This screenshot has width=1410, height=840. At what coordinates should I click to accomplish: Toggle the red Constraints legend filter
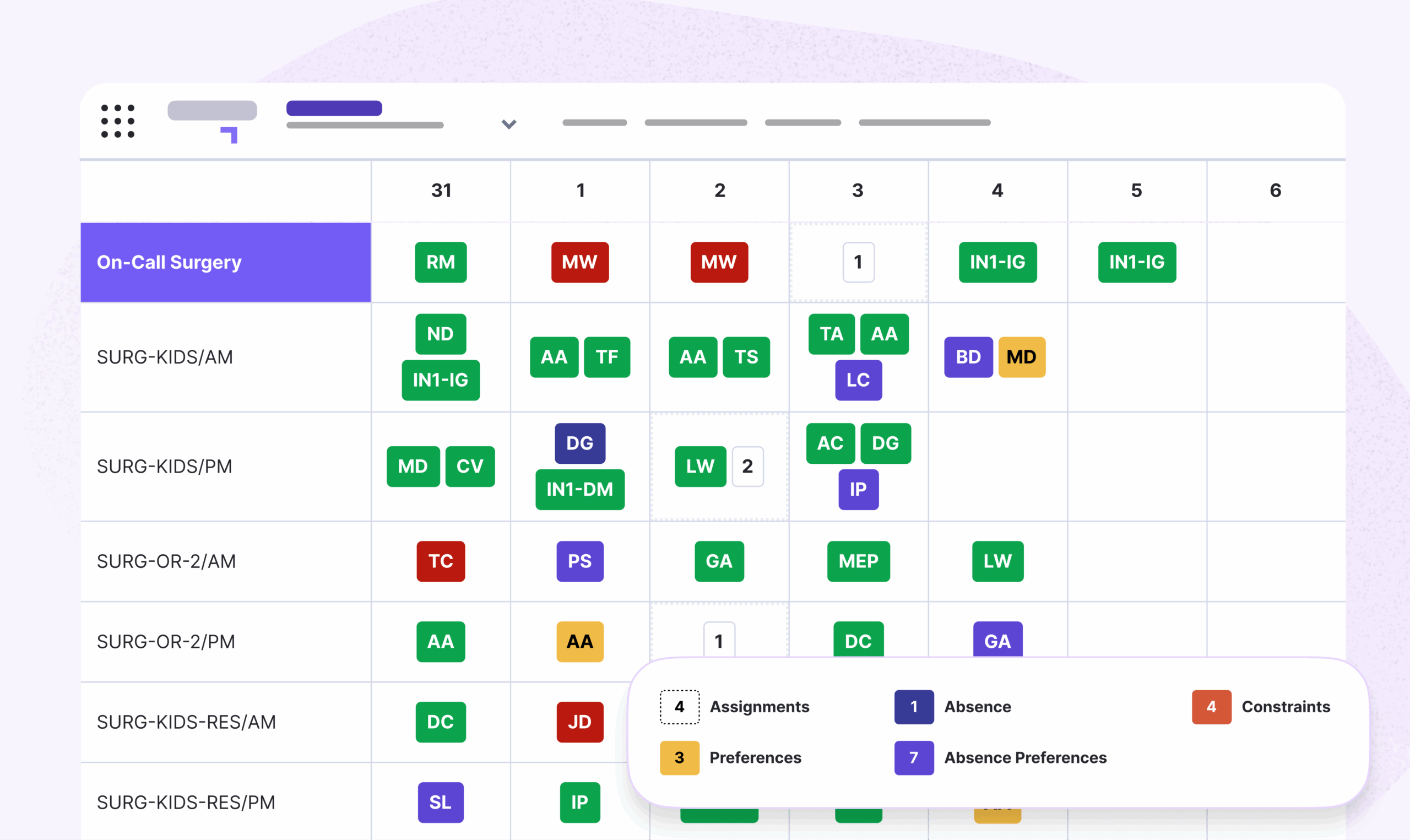[1211, 706]
